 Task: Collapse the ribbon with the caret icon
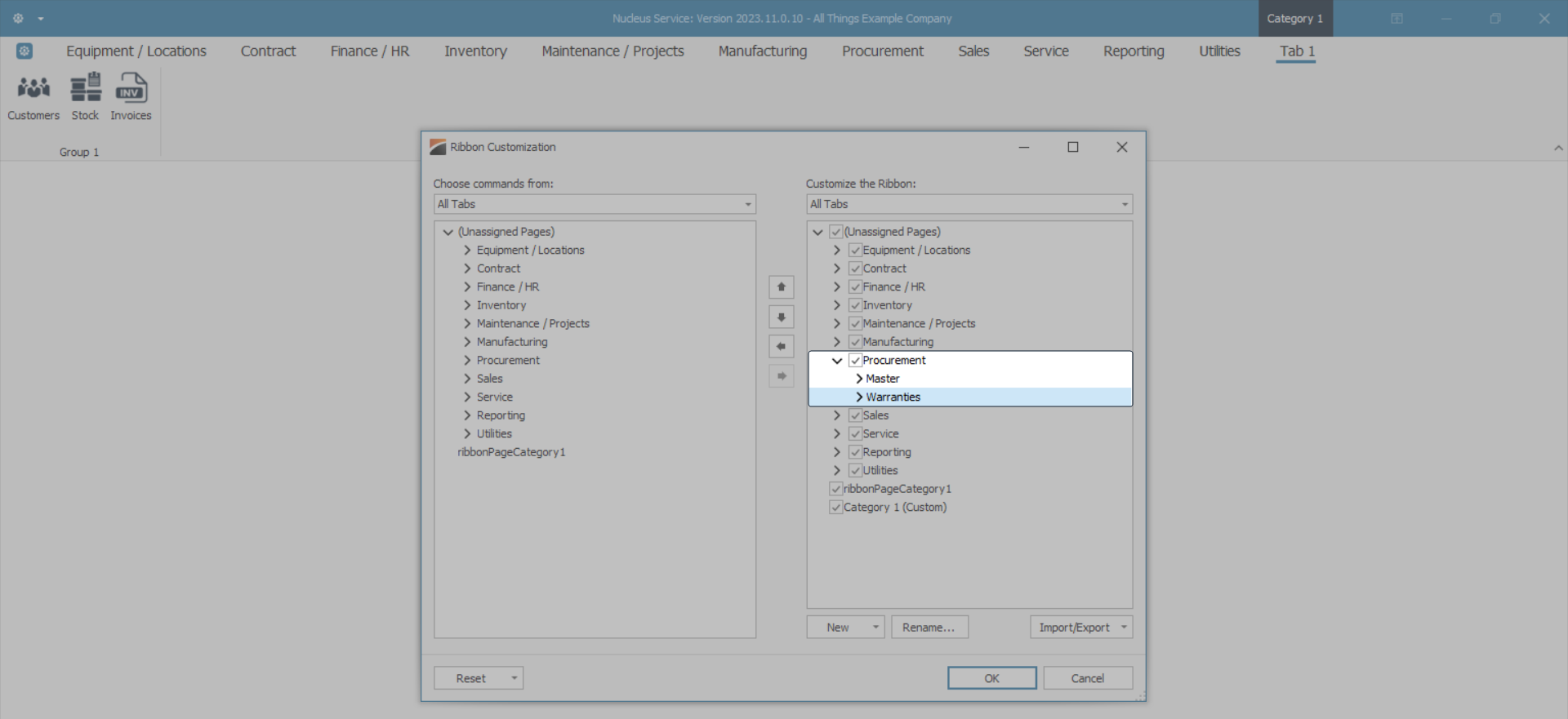(1558, 148)
